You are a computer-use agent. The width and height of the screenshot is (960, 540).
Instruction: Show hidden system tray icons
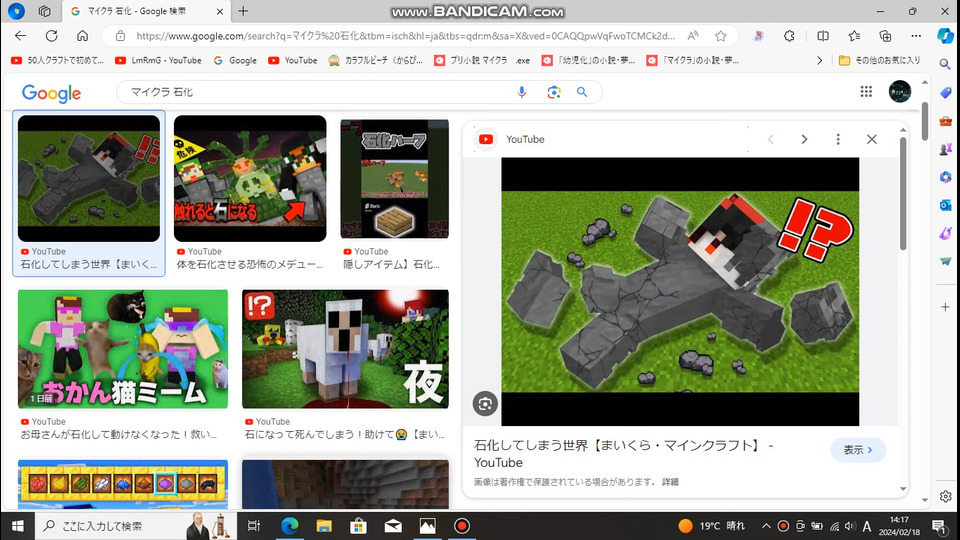(766, 526)
